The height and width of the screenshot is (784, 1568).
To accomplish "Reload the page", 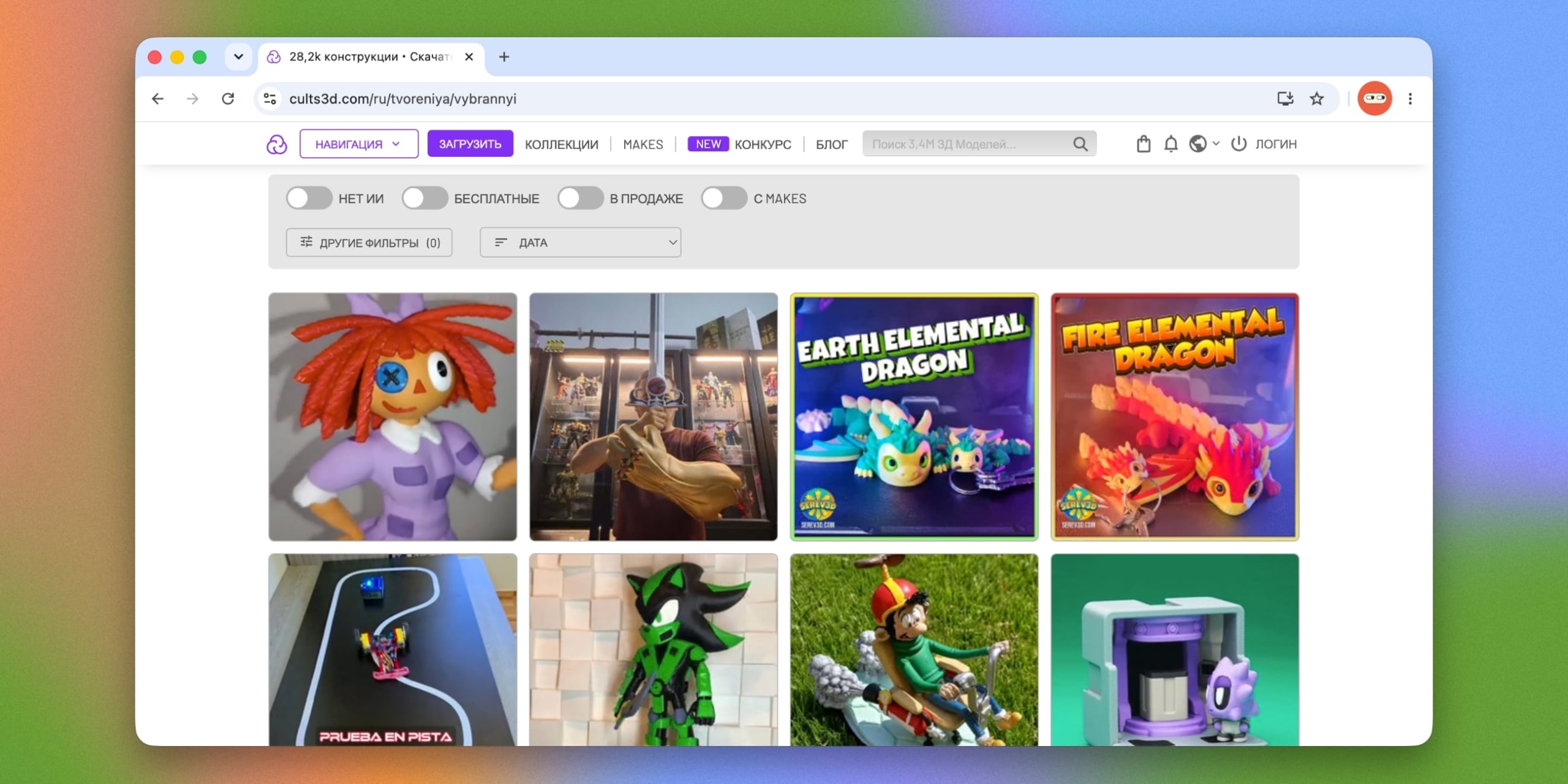I will coord(228,99).
